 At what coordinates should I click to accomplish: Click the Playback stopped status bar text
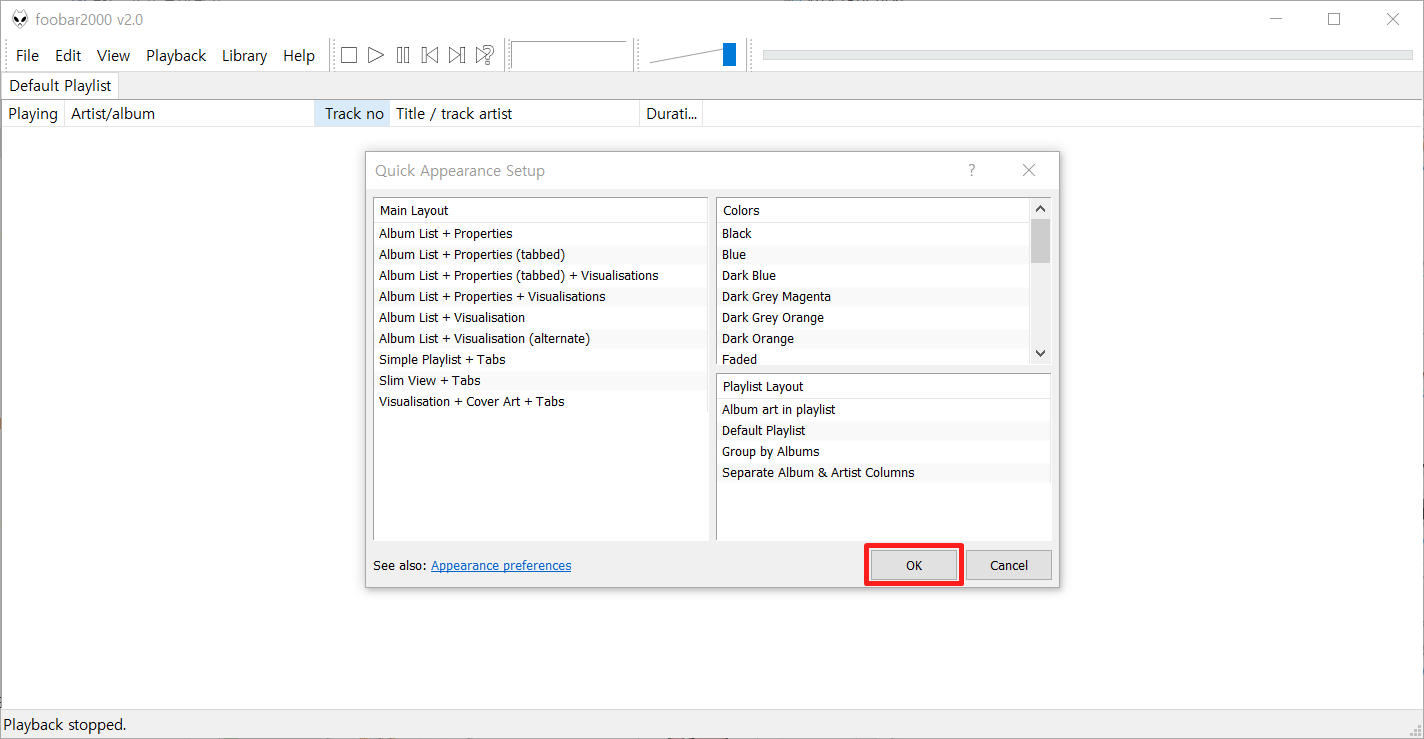[65, 725]
